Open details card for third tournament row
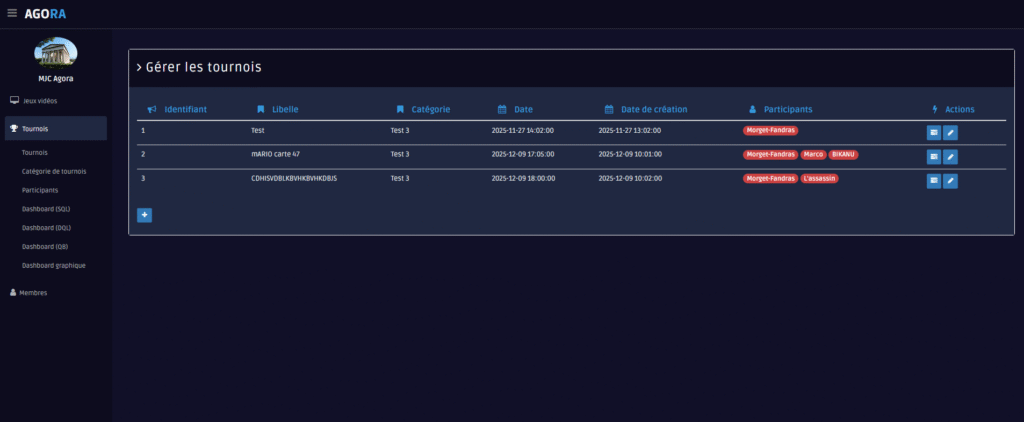Image resolution: width=1024 pixels, height=422 pixels. [933, 181]
